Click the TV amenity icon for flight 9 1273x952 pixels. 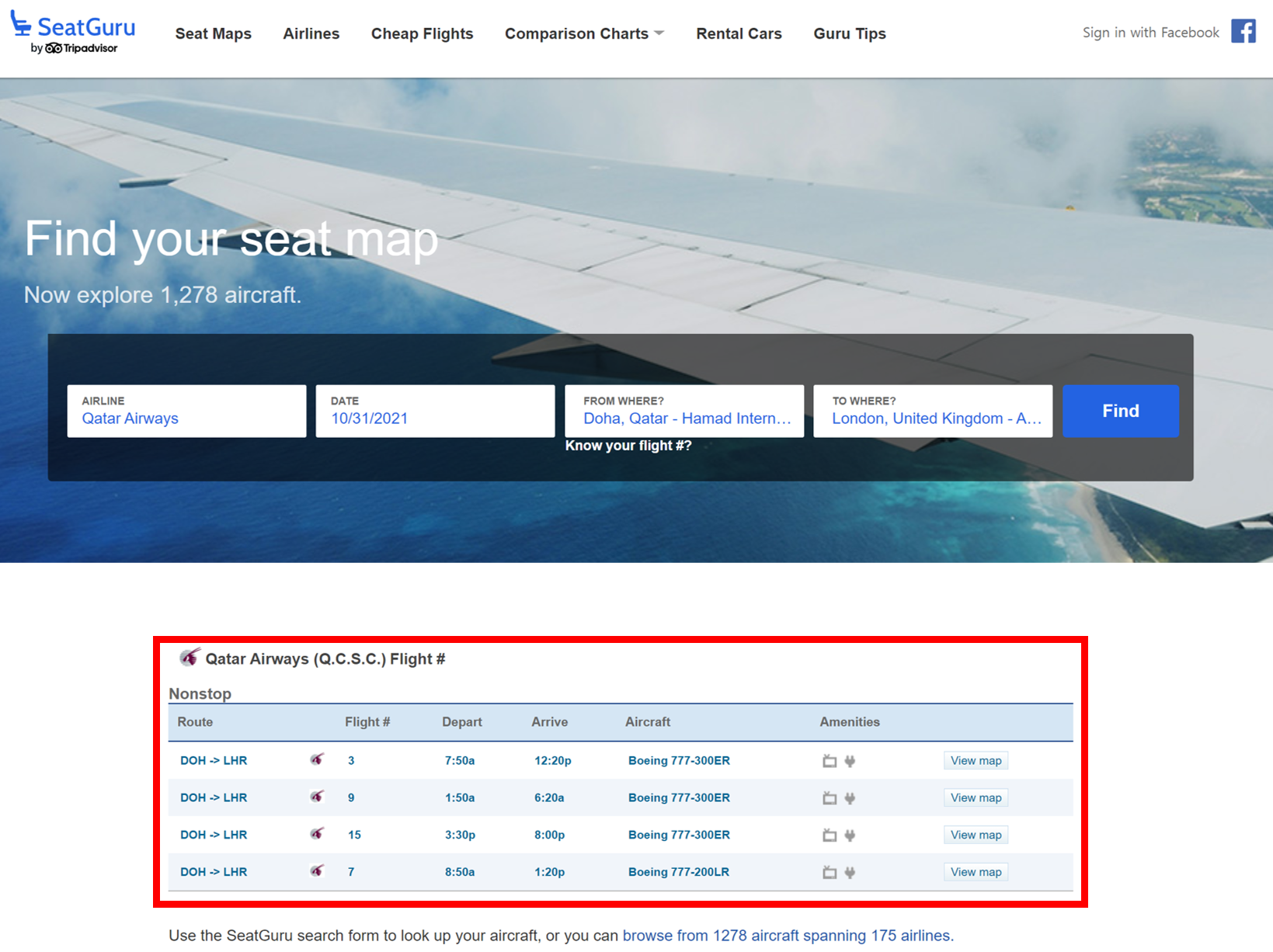(830, 798)
